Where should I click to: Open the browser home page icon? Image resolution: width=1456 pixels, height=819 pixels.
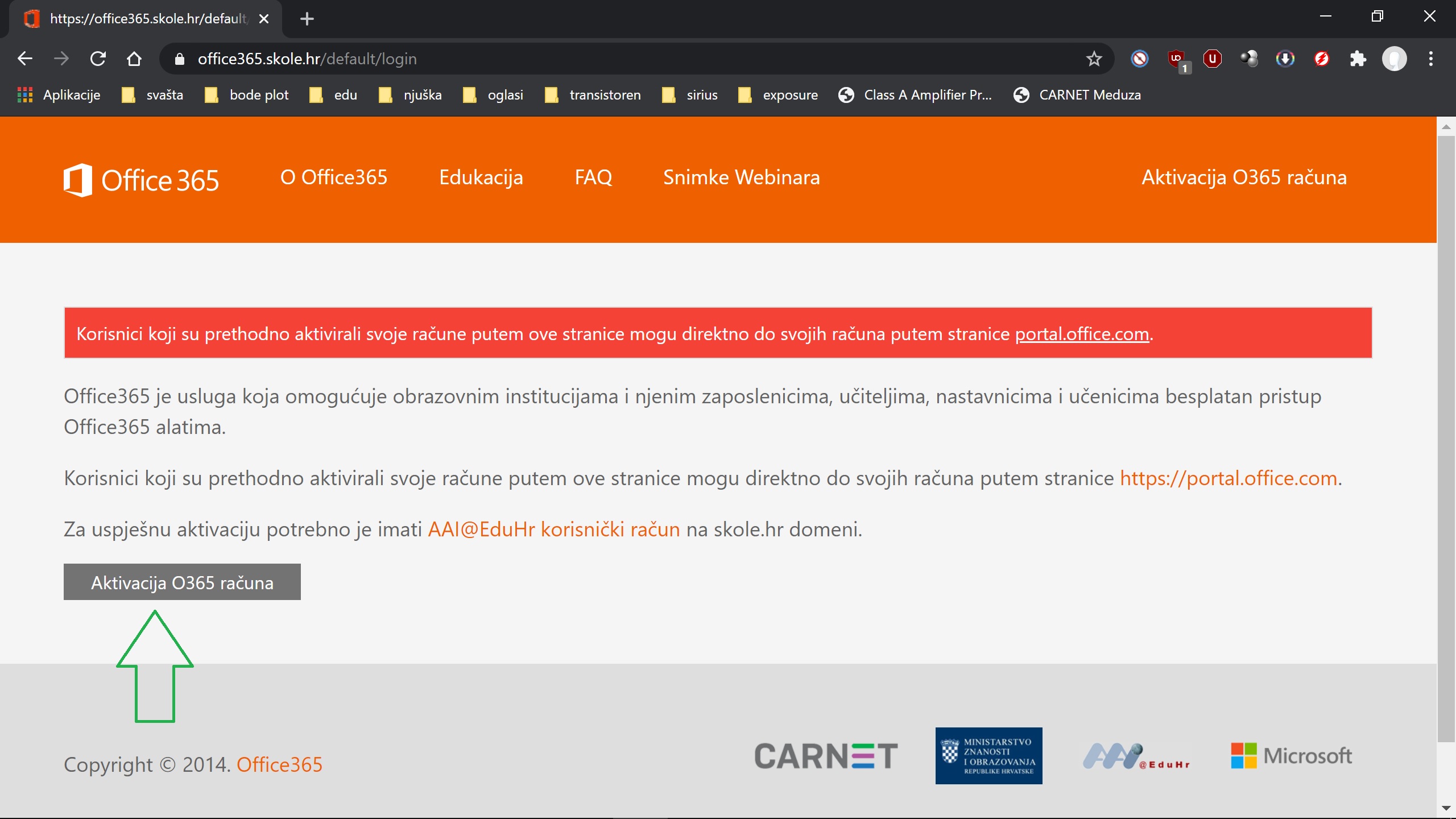134,59
